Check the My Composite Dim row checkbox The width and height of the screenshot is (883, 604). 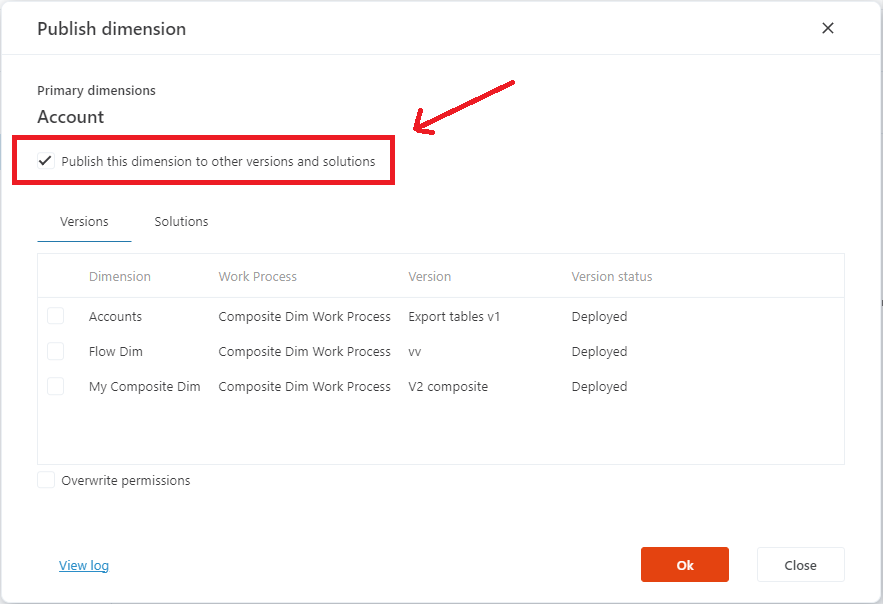tap(55, 386)
